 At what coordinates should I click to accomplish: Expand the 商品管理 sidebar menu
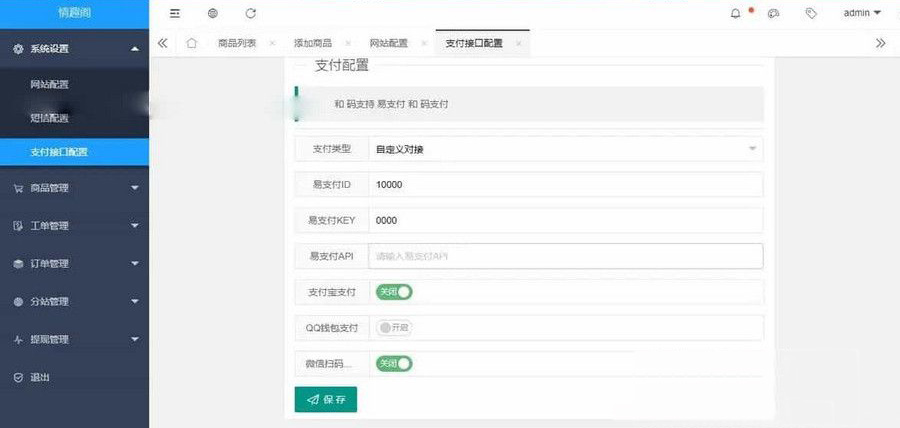(x=74, y=187)
